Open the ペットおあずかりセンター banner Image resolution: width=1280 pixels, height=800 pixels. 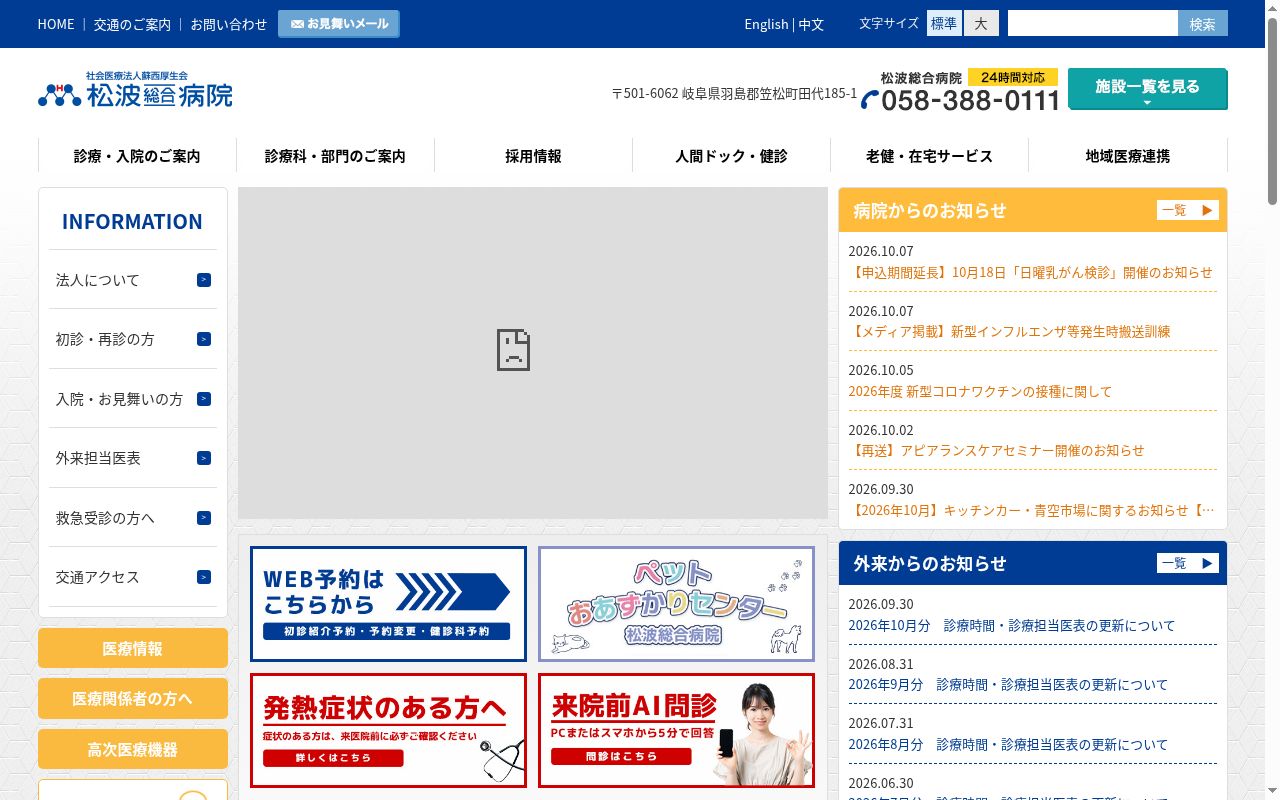(x=676, y=604)
